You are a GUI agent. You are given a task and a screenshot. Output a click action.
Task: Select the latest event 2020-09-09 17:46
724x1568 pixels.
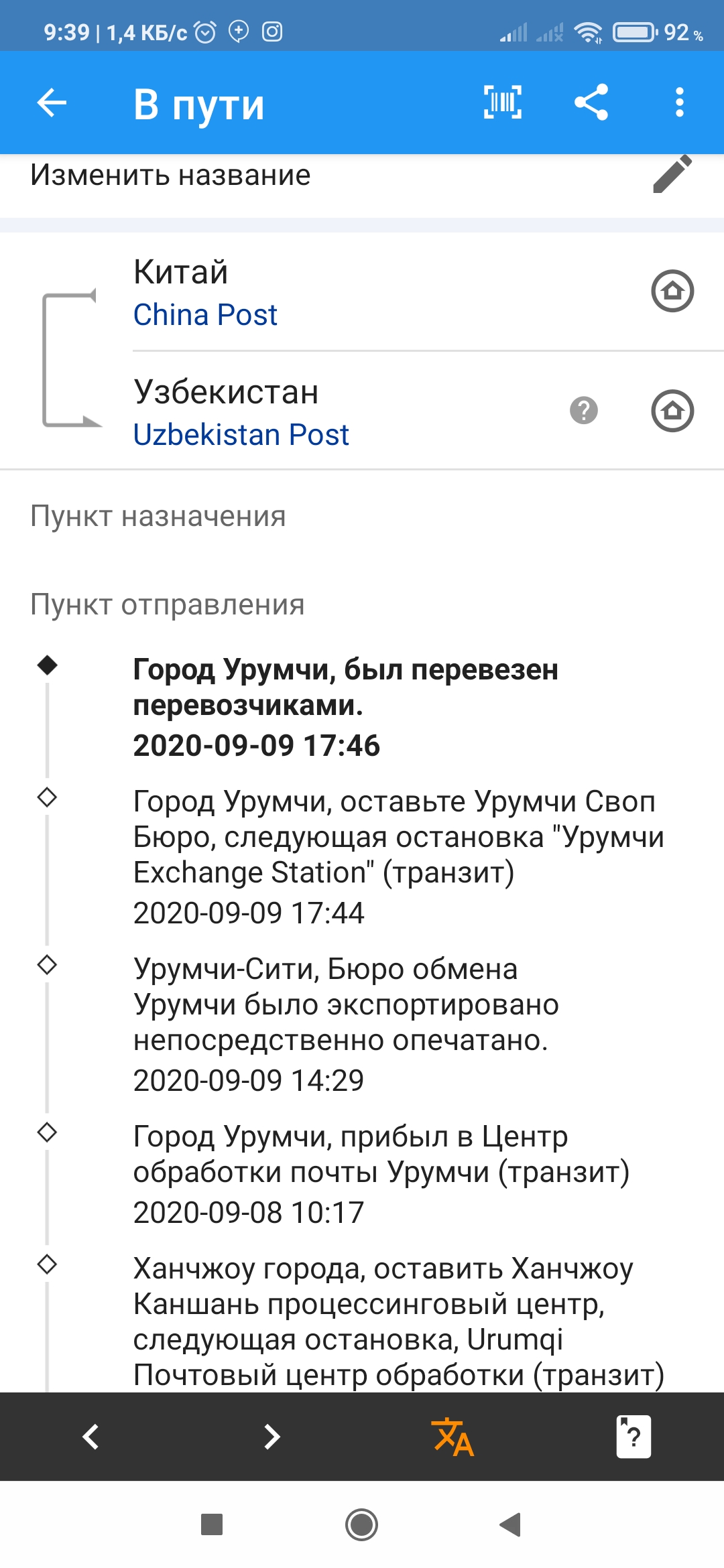coord(345,706)
